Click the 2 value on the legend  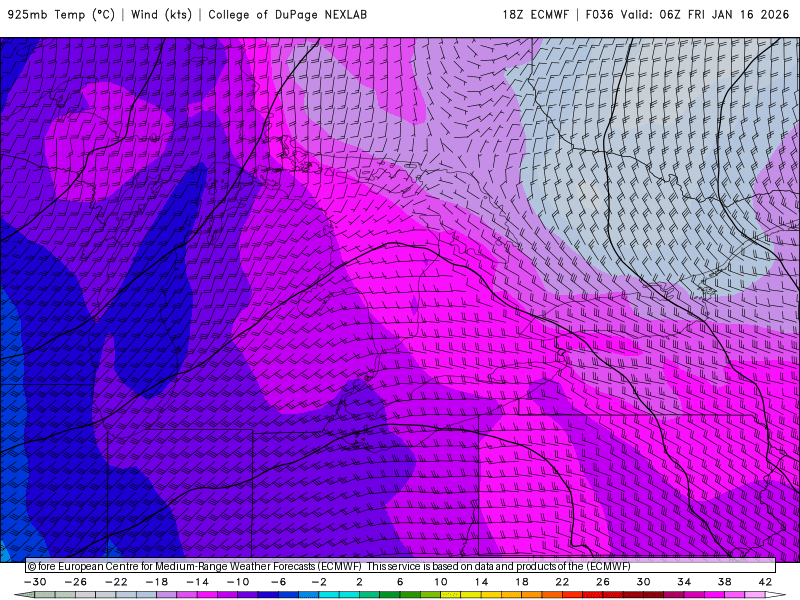(x=360, y=582)
